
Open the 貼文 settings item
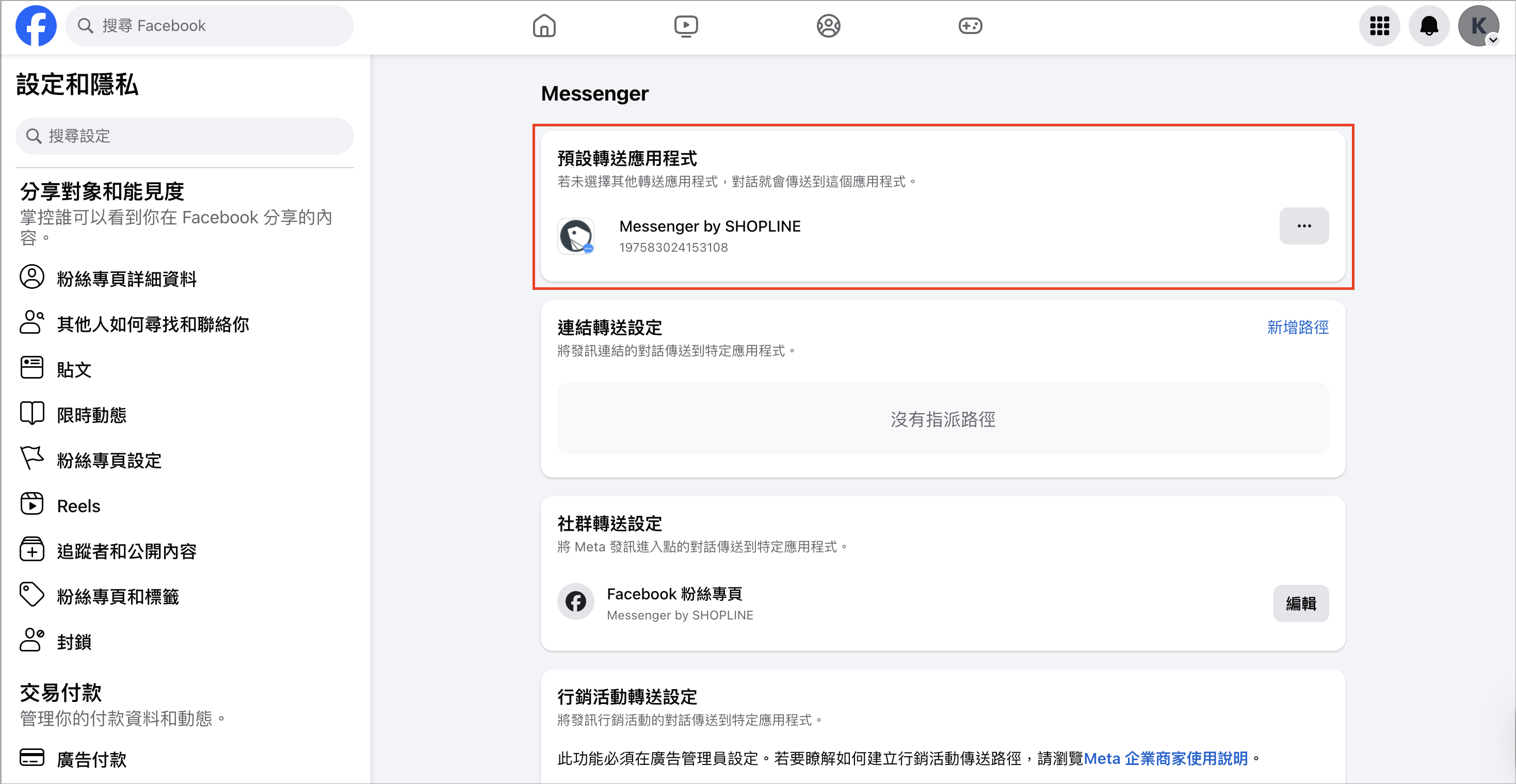pos(74,369)
